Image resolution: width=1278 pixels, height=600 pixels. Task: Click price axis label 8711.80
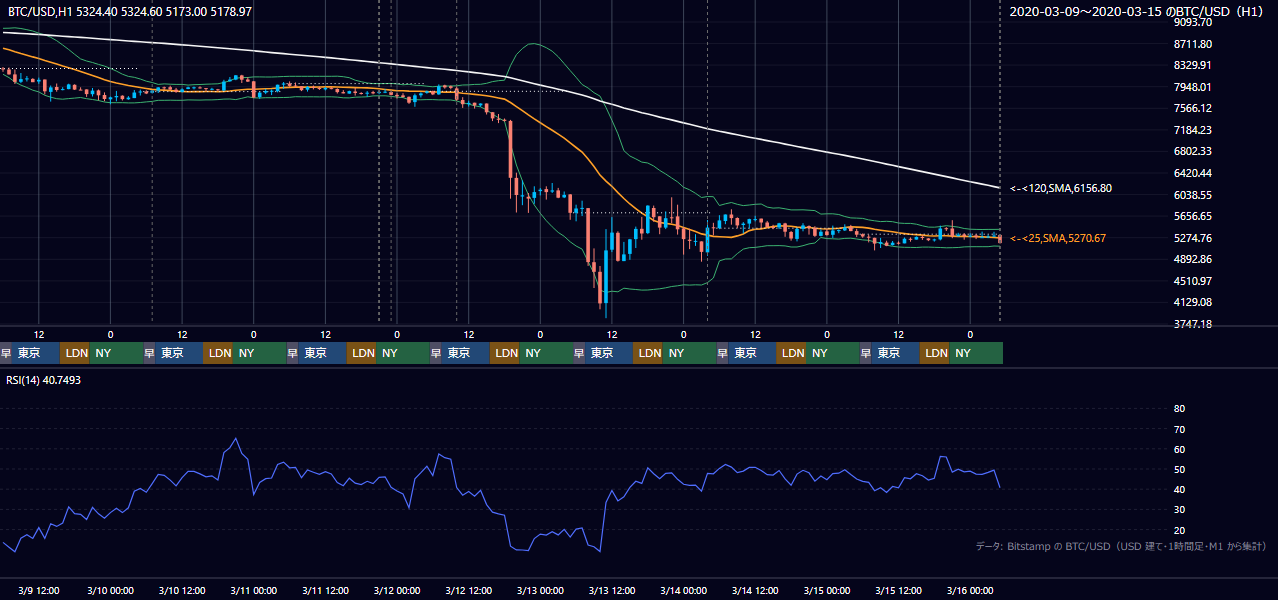pyautogui.click(x=1193, y=44)
